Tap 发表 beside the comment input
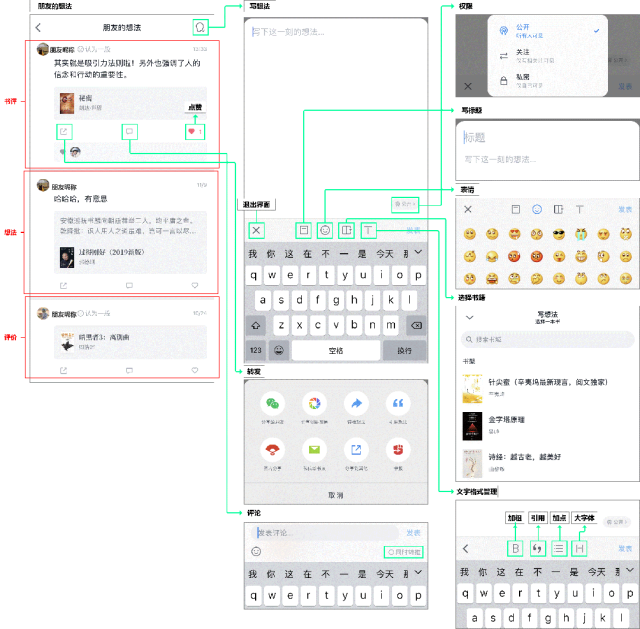This screenshot has height=629, width=640. pos(413,533)
